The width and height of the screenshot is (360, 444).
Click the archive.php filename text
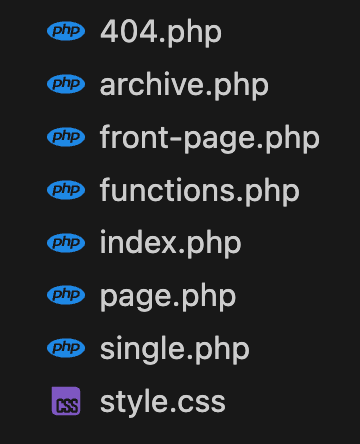click(184, 85)
